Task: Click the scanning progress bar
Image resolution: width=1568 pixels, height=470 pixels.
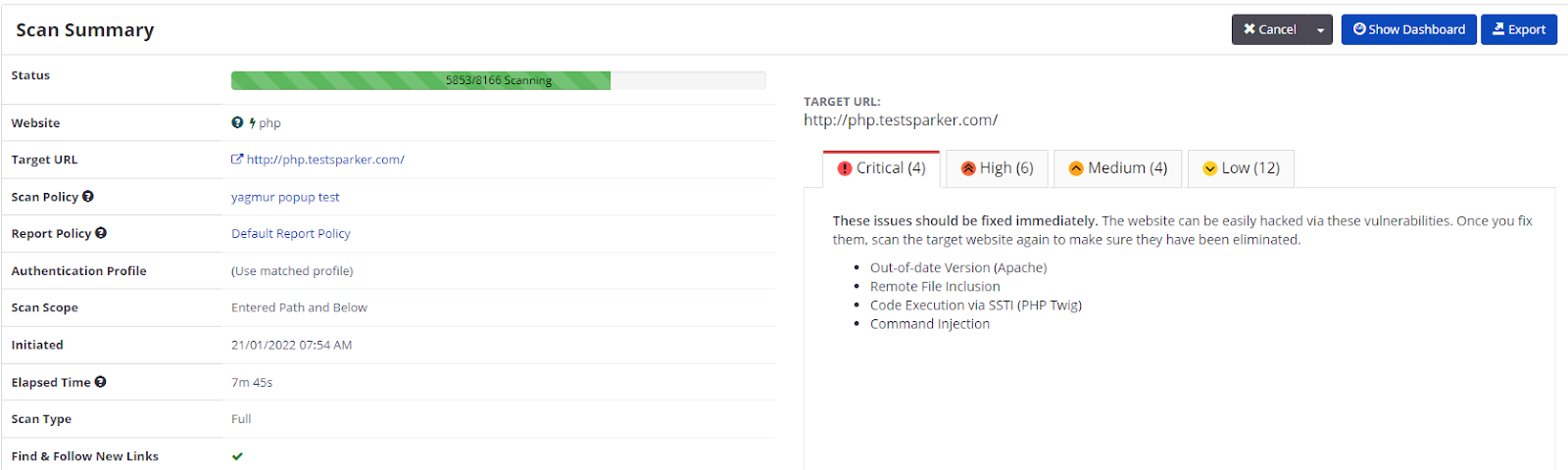Action: pos(498,80)
